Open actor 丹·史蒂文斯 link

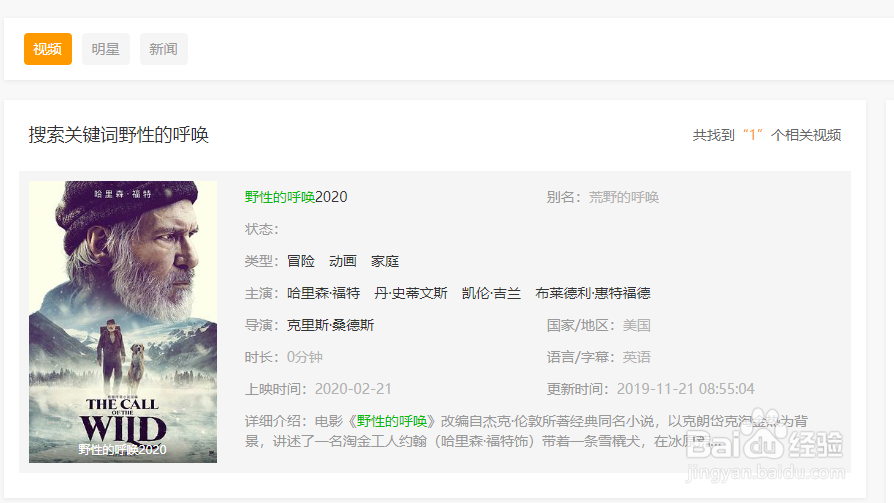point(411,293)
